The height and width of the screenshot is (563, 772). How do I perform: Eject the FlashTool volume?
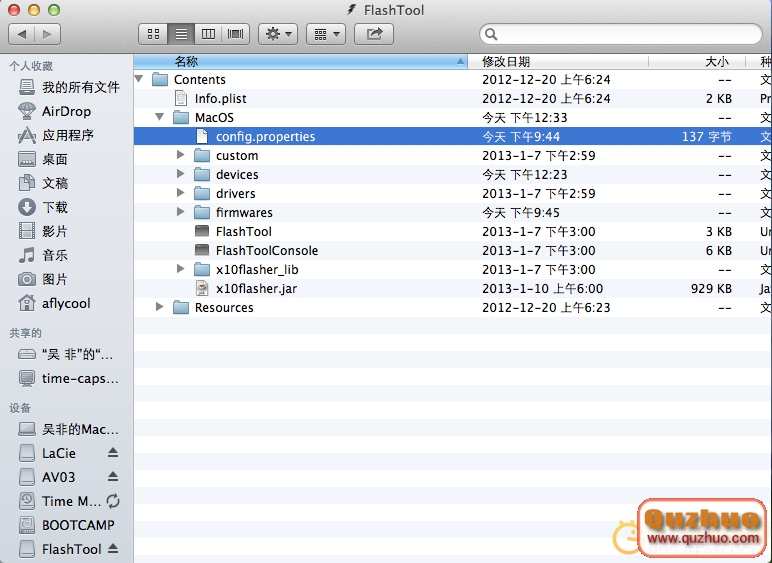pos(113,548)
